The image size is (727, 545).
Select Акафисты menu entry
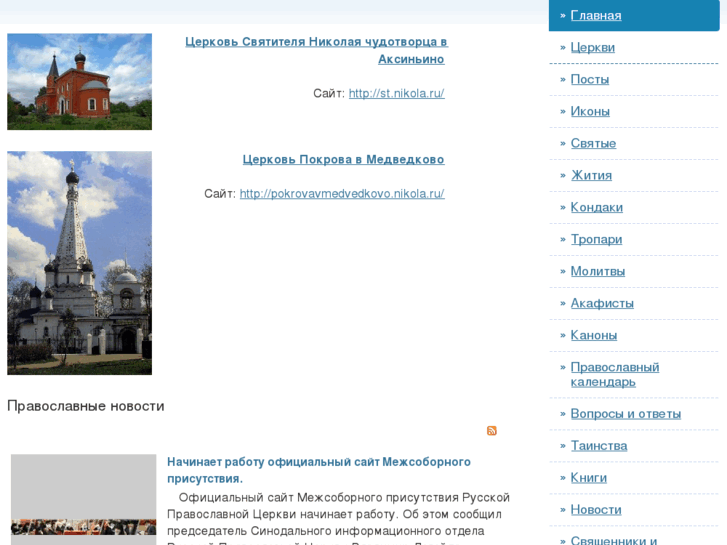pos(602,303)
